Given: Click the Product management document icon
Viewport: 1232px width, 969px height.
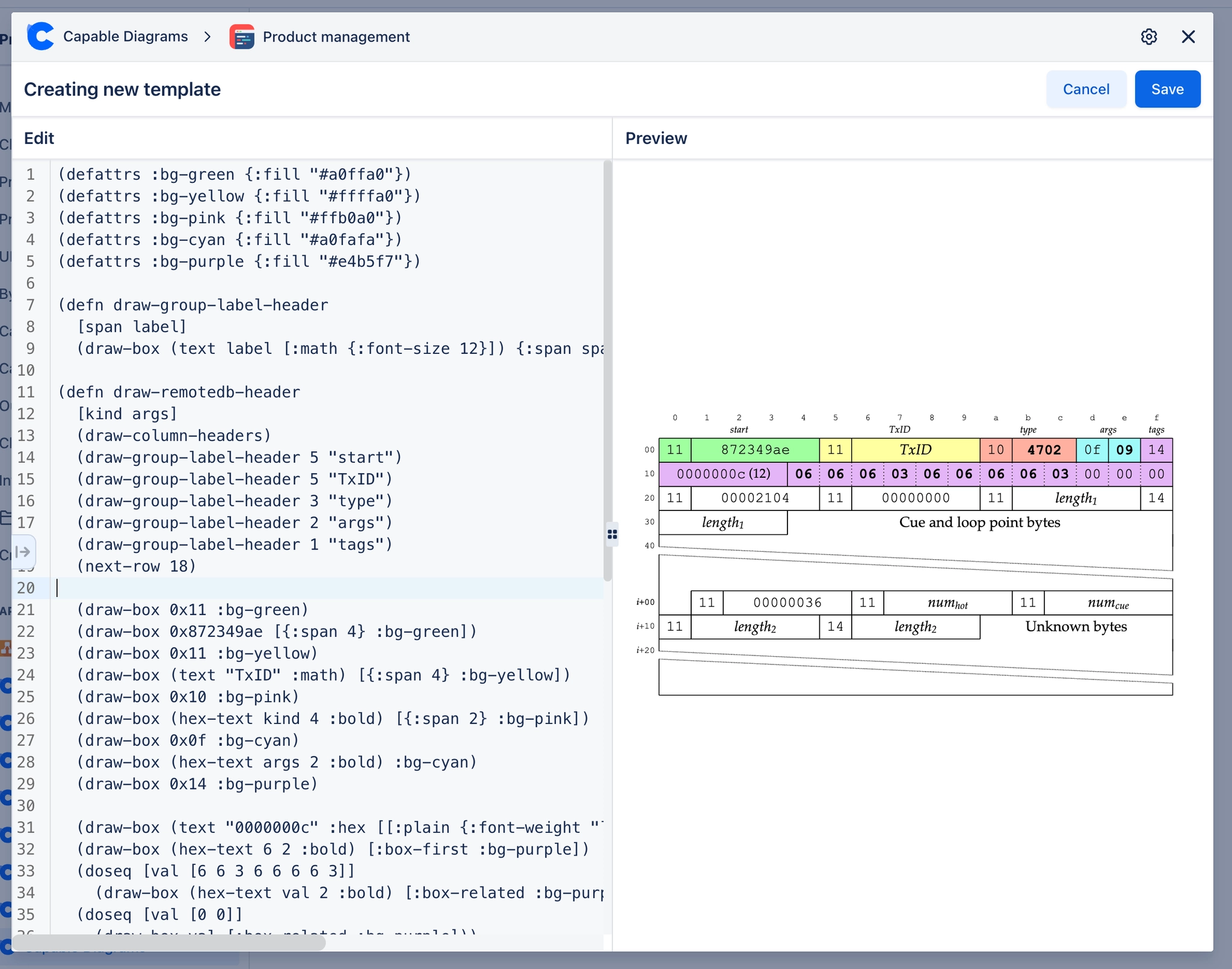Looking at the screenshot, I should tap(242, 37).
